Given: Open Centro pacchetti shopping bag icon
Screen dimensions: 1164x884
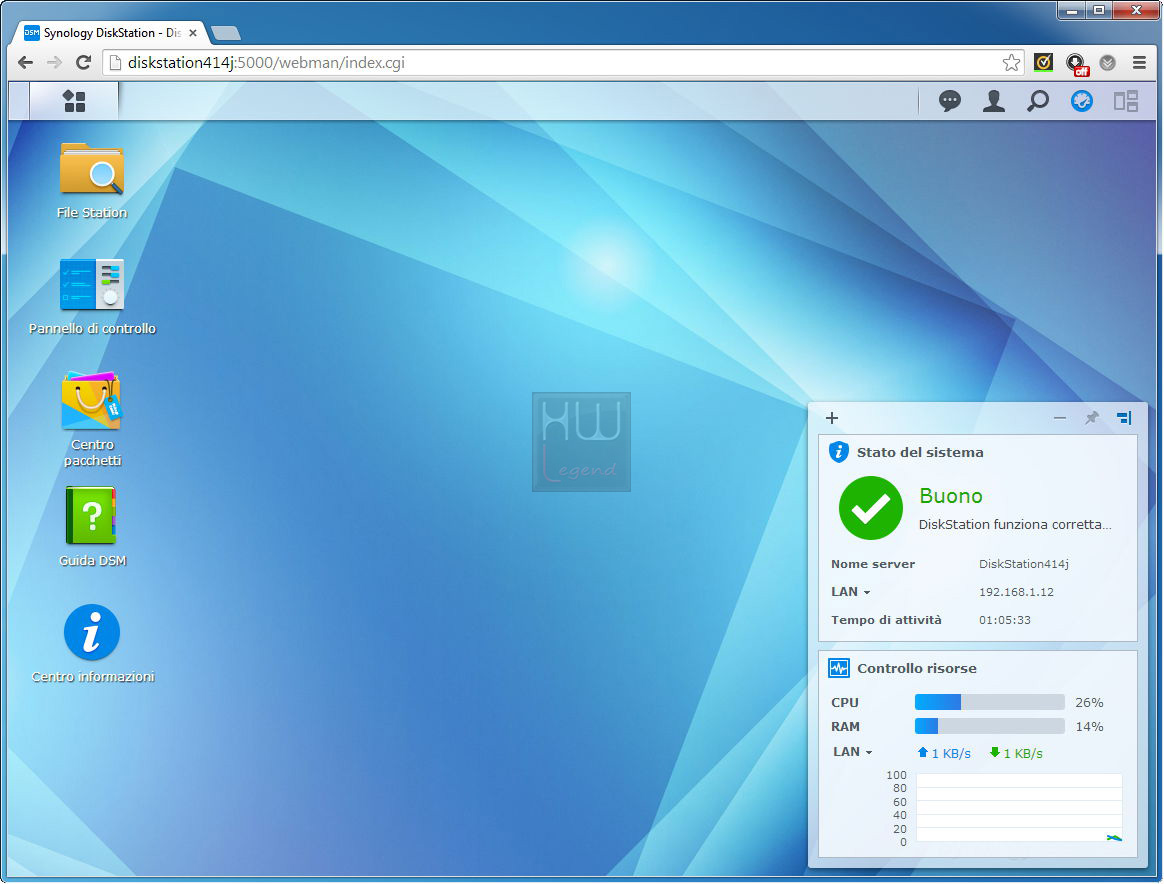Looking at the screenshot, I should coord(91,401).
